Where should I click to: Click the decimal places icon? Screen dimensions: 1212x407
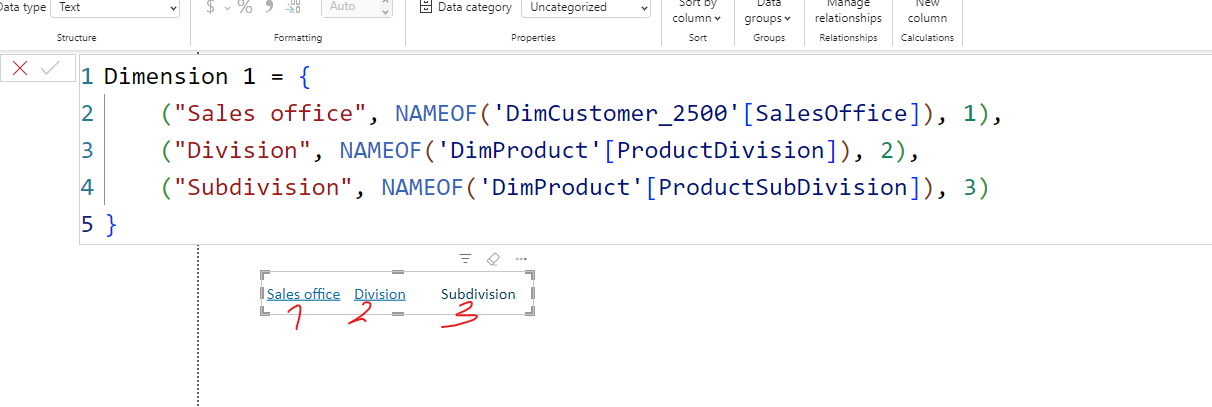point(293,7)
